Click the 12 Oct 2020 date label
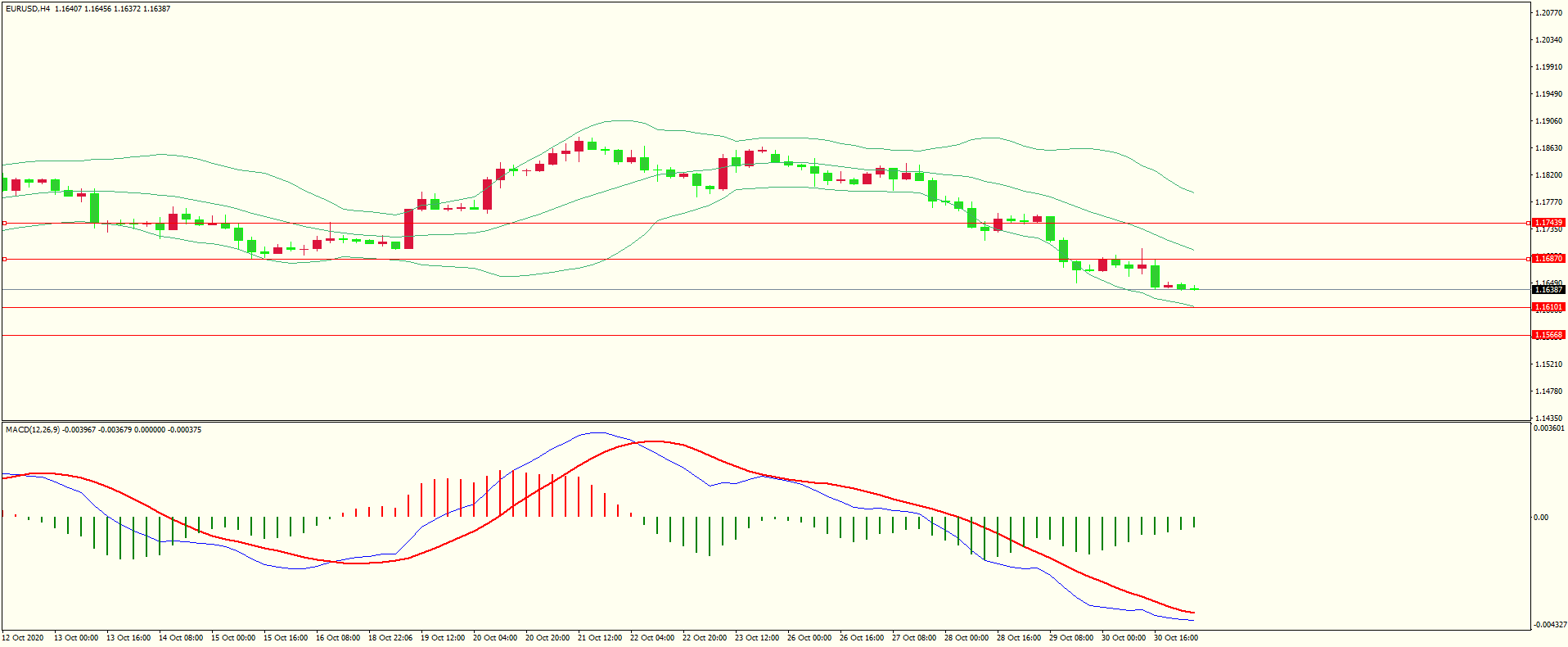Screen dimensions: 1568x647 [23, 638]
